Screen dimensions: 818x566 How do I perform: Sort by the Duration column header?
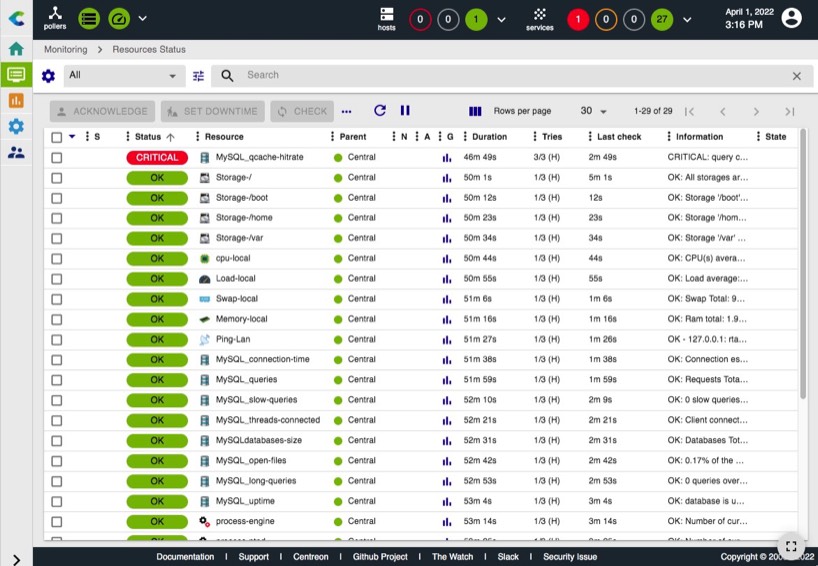[x=489, y=137]
